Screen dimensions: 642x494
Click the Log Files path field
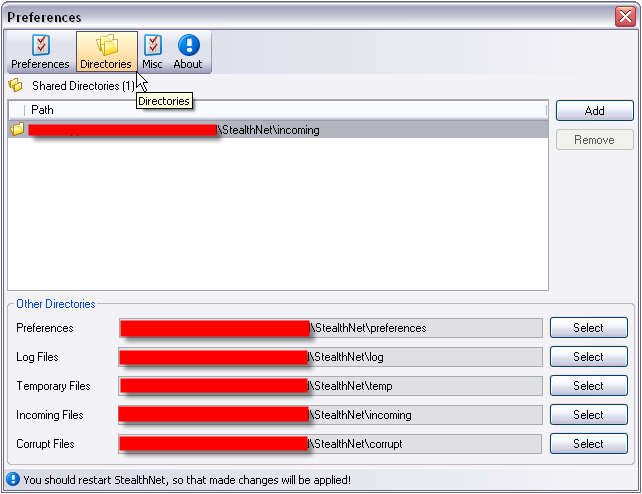click(x=331, y=357)
